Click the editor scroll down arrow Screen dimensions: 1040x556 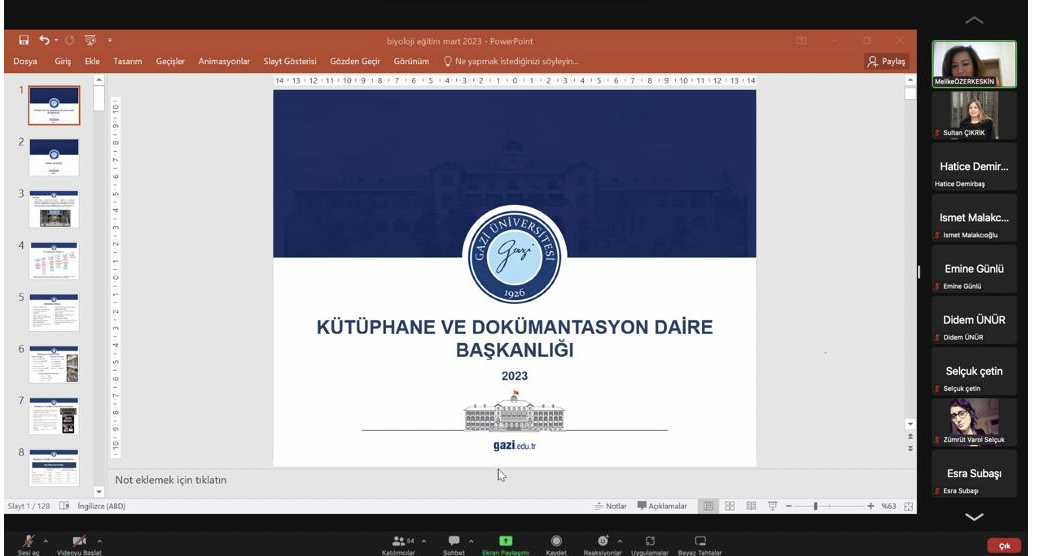[910, 423]
